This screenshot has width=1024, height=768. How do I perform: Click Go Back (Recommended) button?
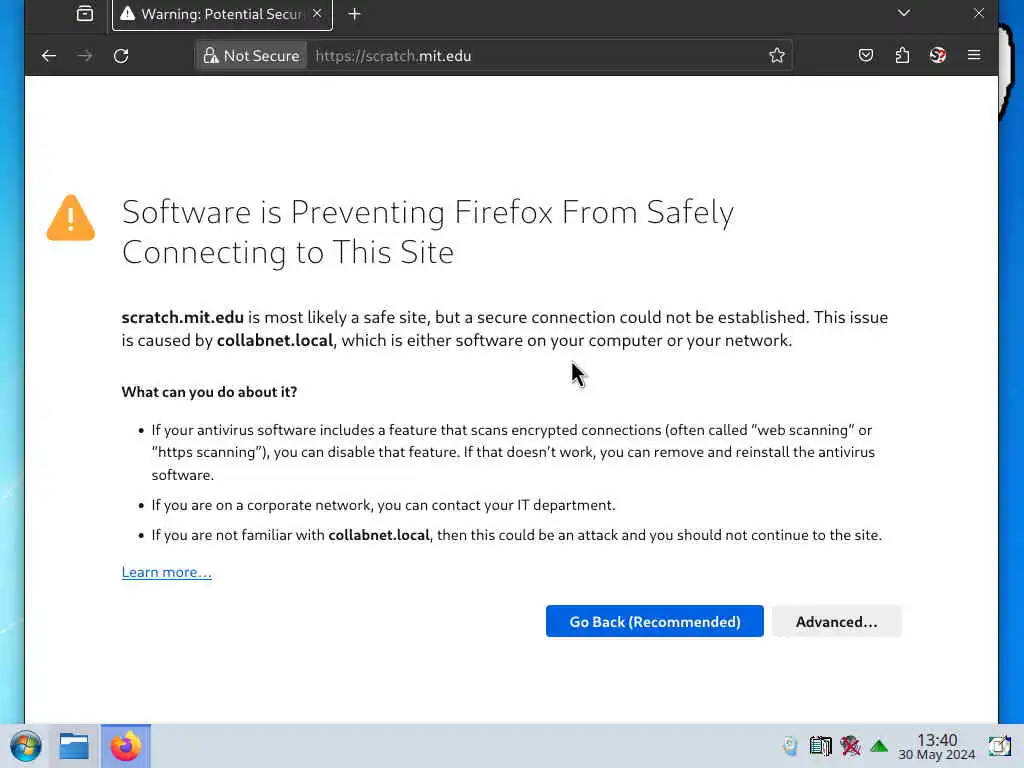[x=654, y=621]
